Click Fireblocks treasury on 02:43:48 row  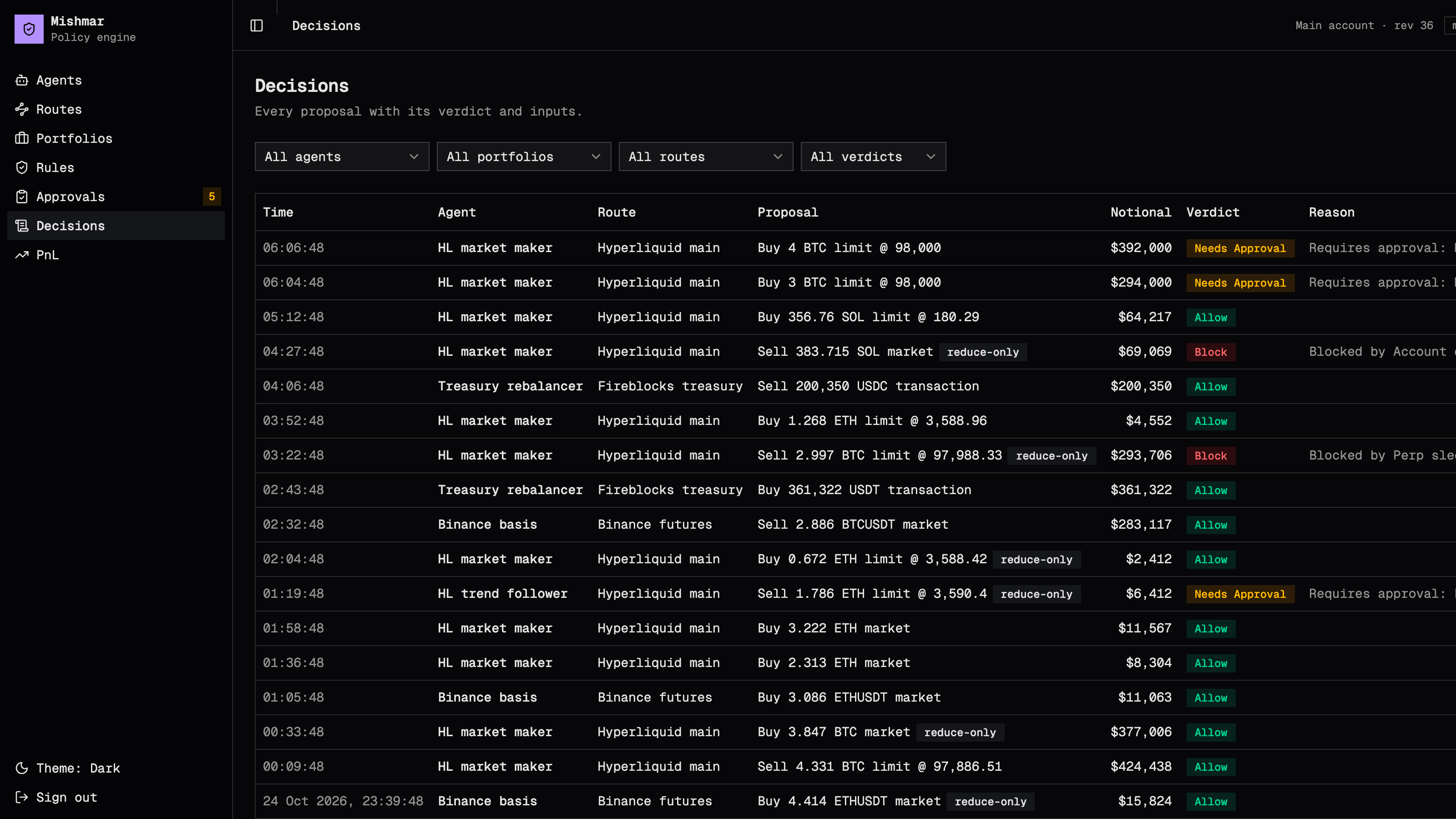pos(670,490)
